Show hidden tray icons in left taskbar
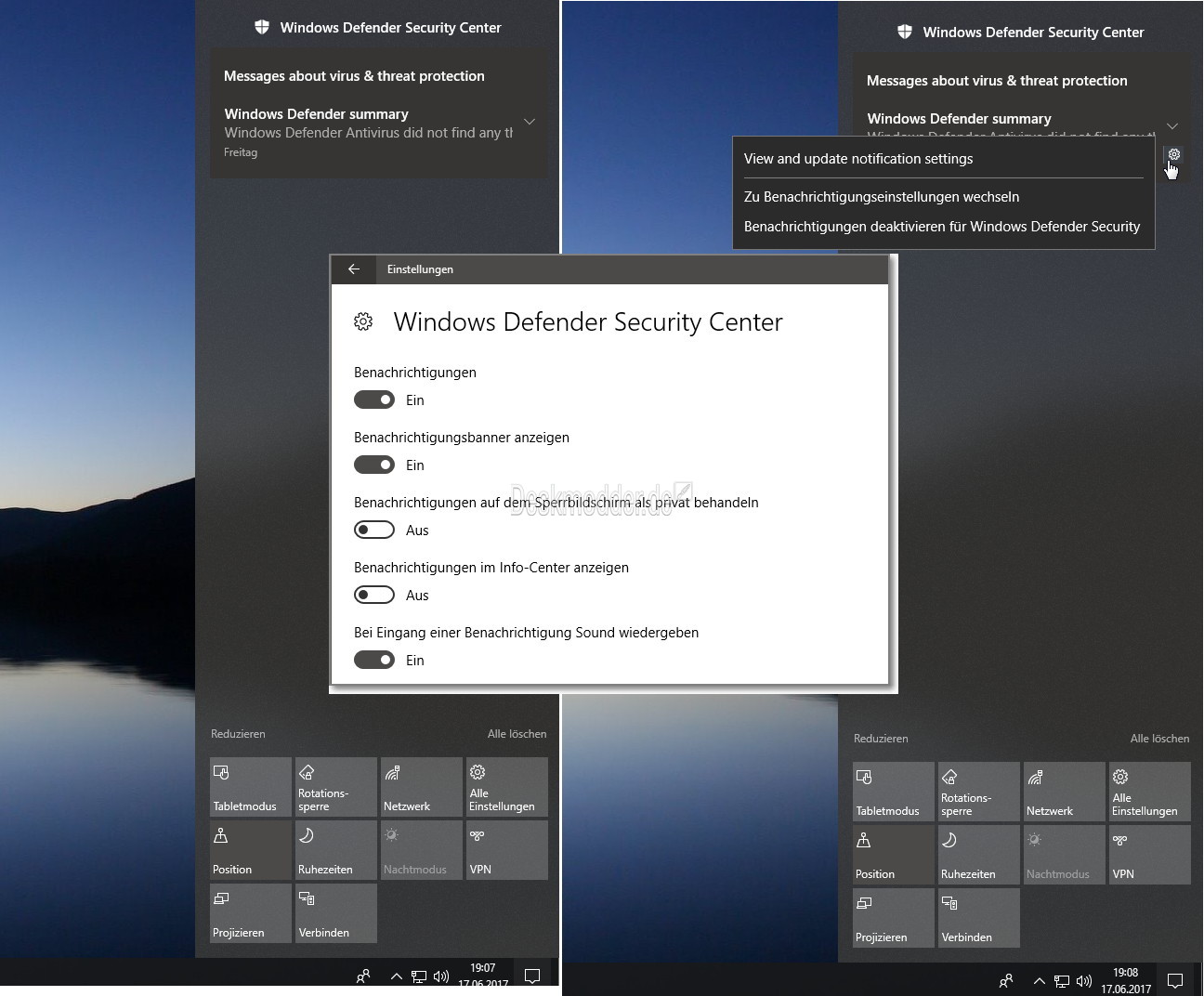The height and width of the screenshot is (996, 1204). pyautogui.click(x=397, y=976)
